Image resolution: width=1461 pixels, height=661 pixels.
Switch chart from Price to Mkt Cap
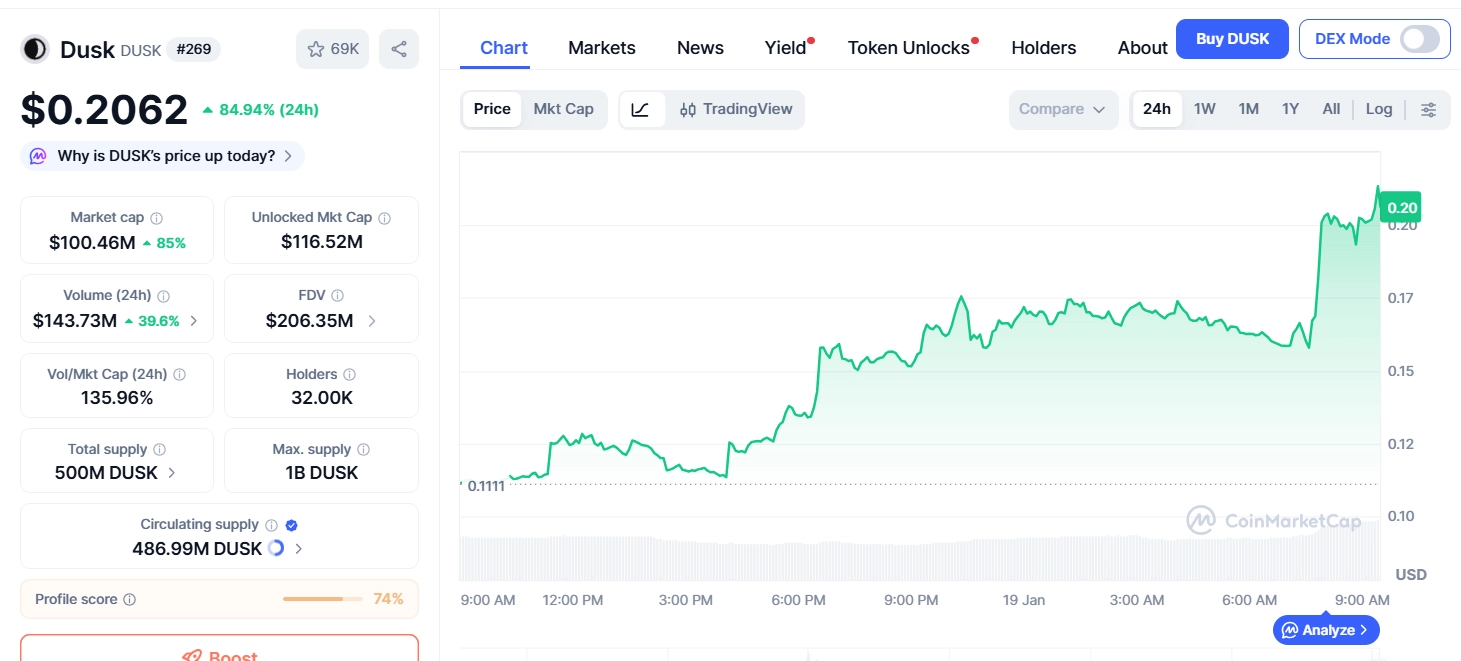(x=563, y=109)
